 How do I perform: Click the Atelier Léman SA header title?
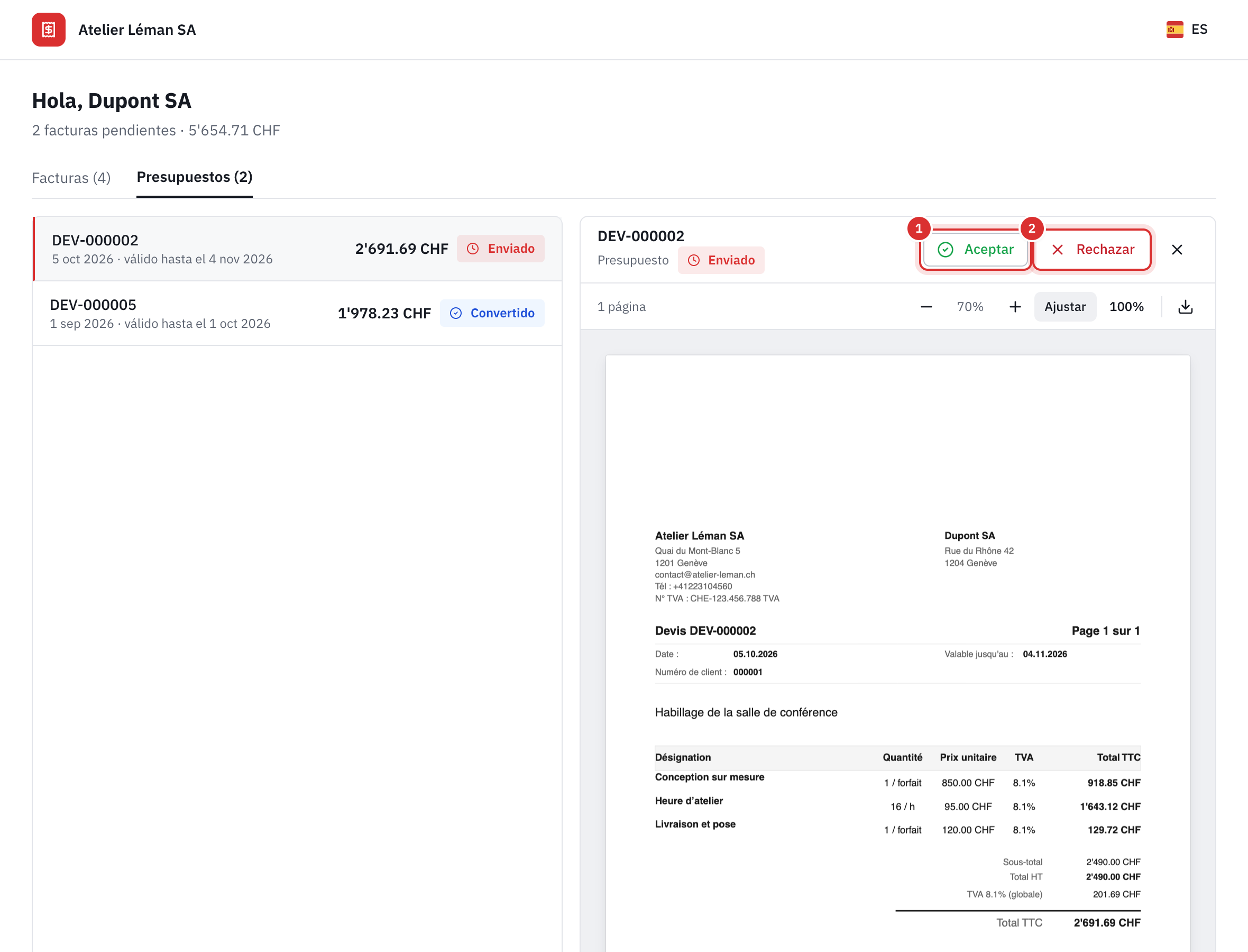137,30
